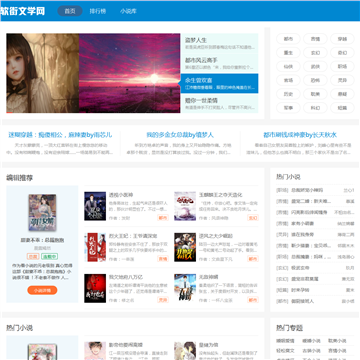Choose the 重生 genre pill
The height and width of the screenshot is (360, 360).
coord(288,53)
